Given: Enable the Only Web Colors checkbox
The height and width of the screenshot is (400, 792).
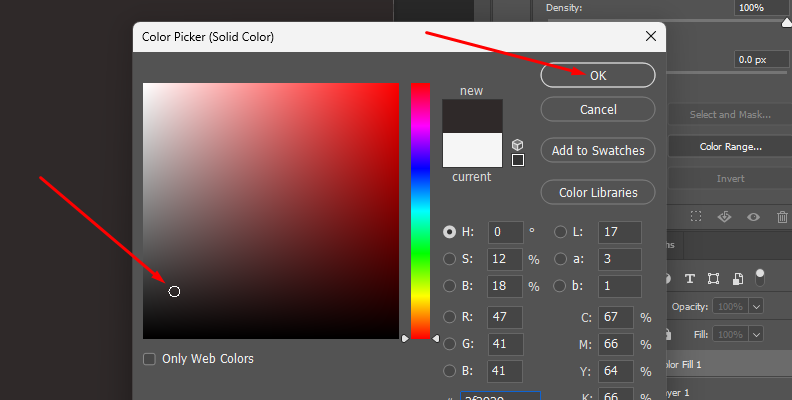Looking at the screenshot, I should tap(149, 359).
